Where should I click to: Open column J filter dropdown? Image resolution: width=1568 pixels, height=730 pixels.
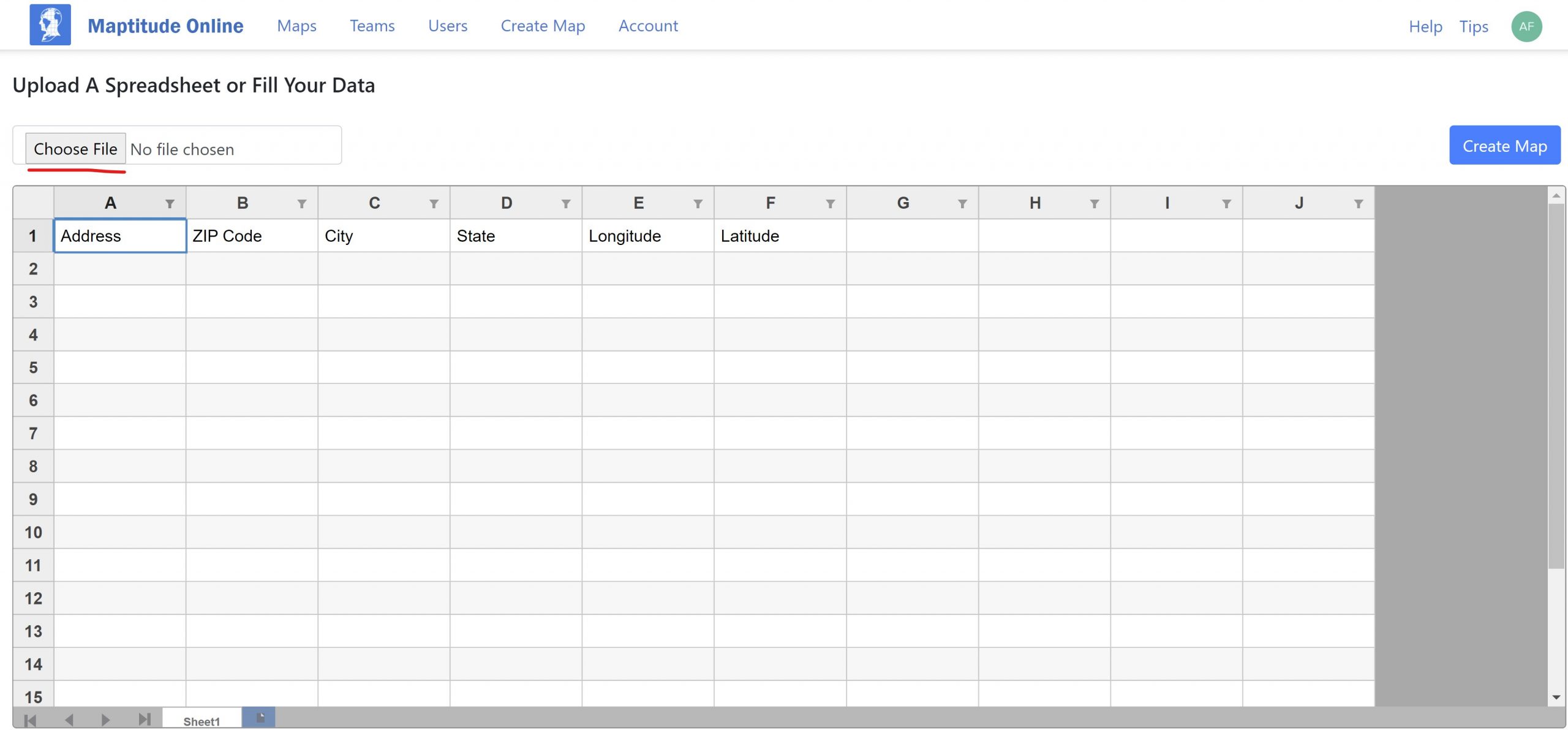1358,203
